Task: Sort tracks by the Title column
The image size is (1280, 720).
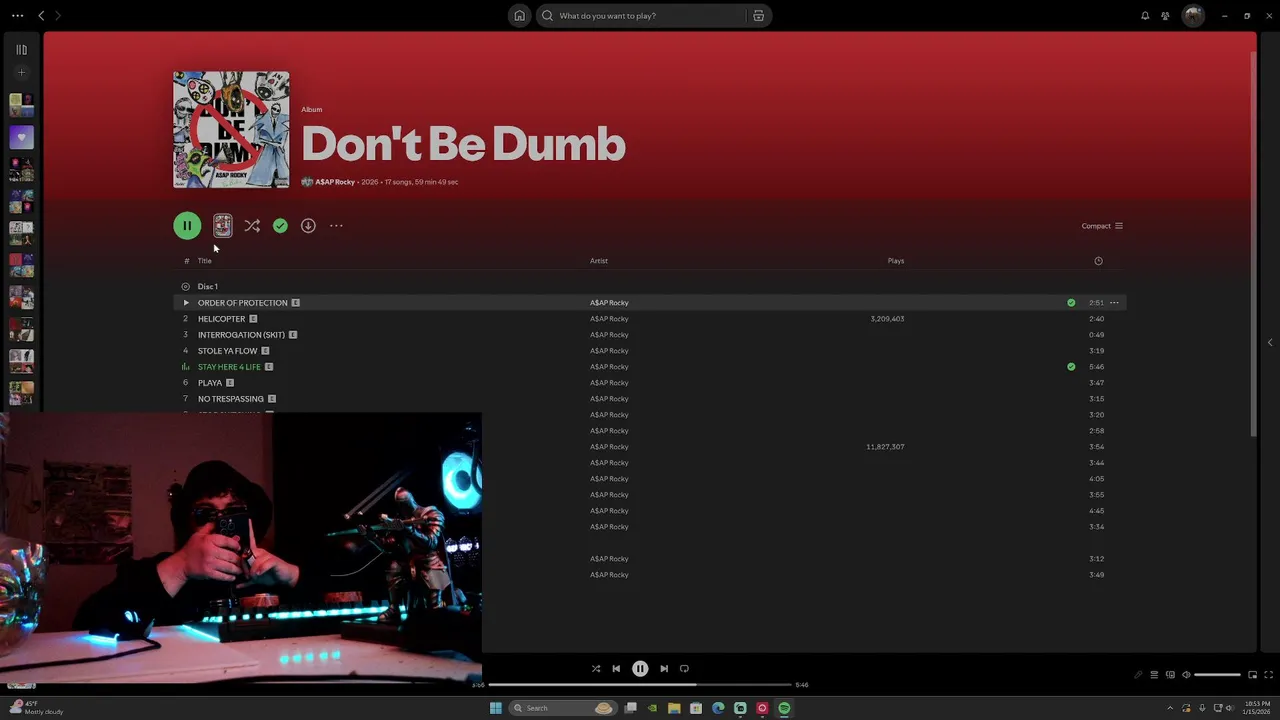Action: (204, 261)
